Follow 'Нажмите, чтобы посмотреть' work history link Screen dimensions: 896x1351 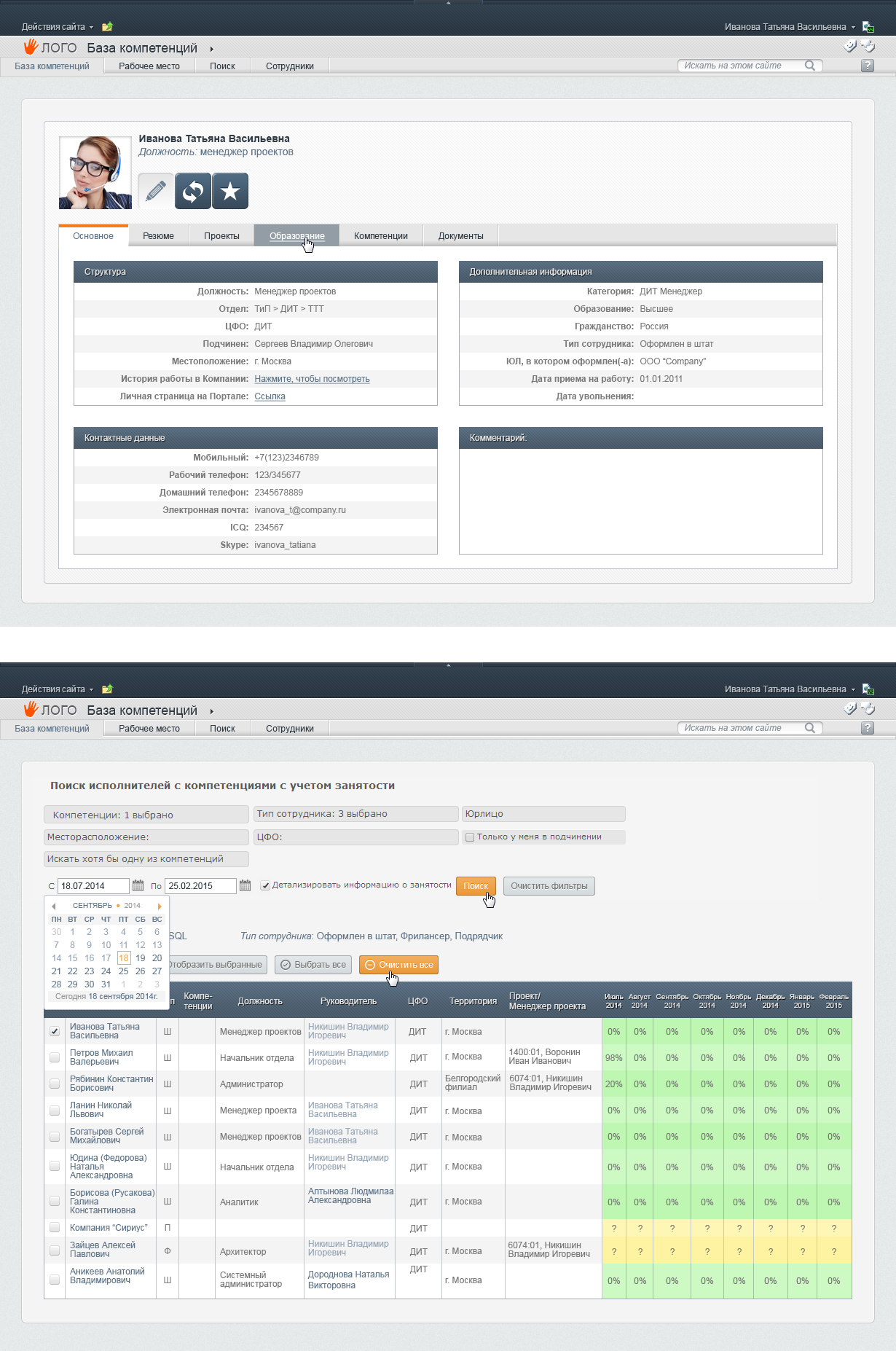coord(312,379)
